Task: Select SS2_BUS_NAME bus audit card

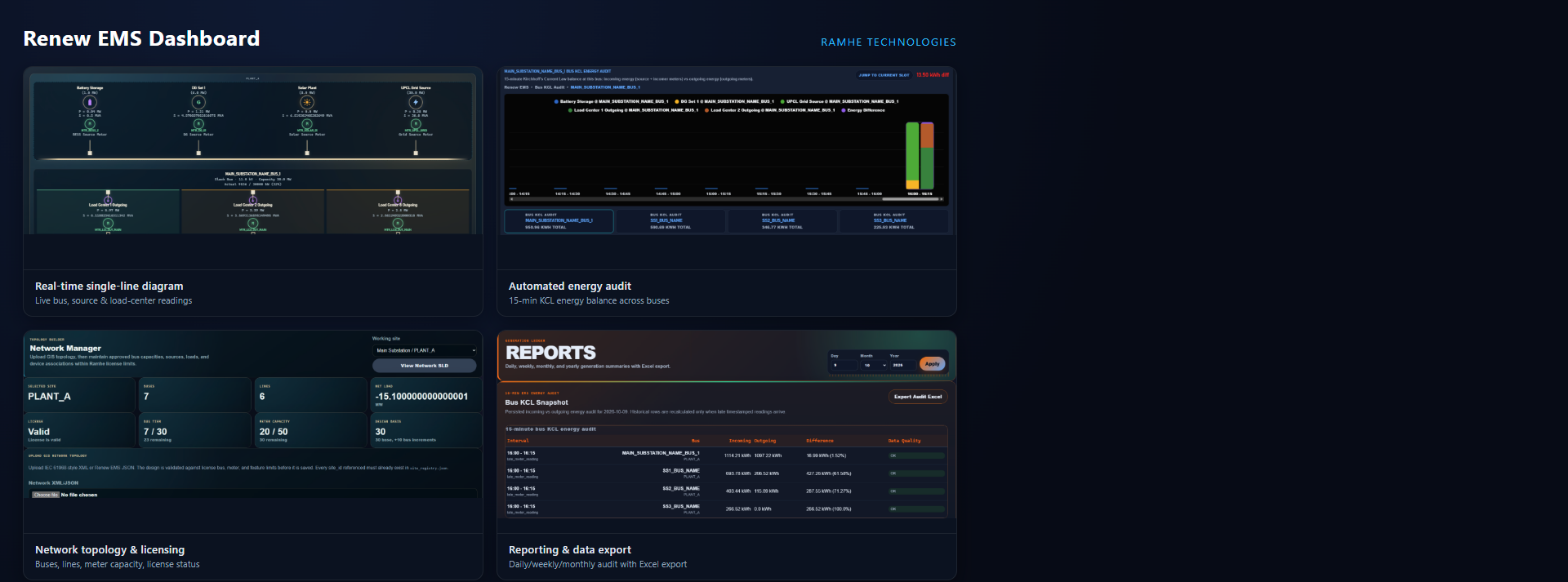Action: click(x=782, y=221)
